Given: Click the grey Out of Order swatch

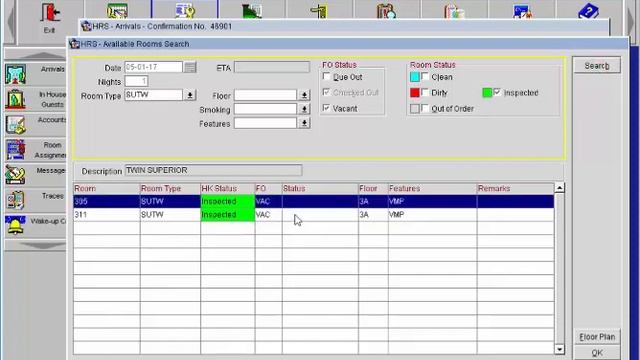Looking at the screenshot, I should 415,109.
